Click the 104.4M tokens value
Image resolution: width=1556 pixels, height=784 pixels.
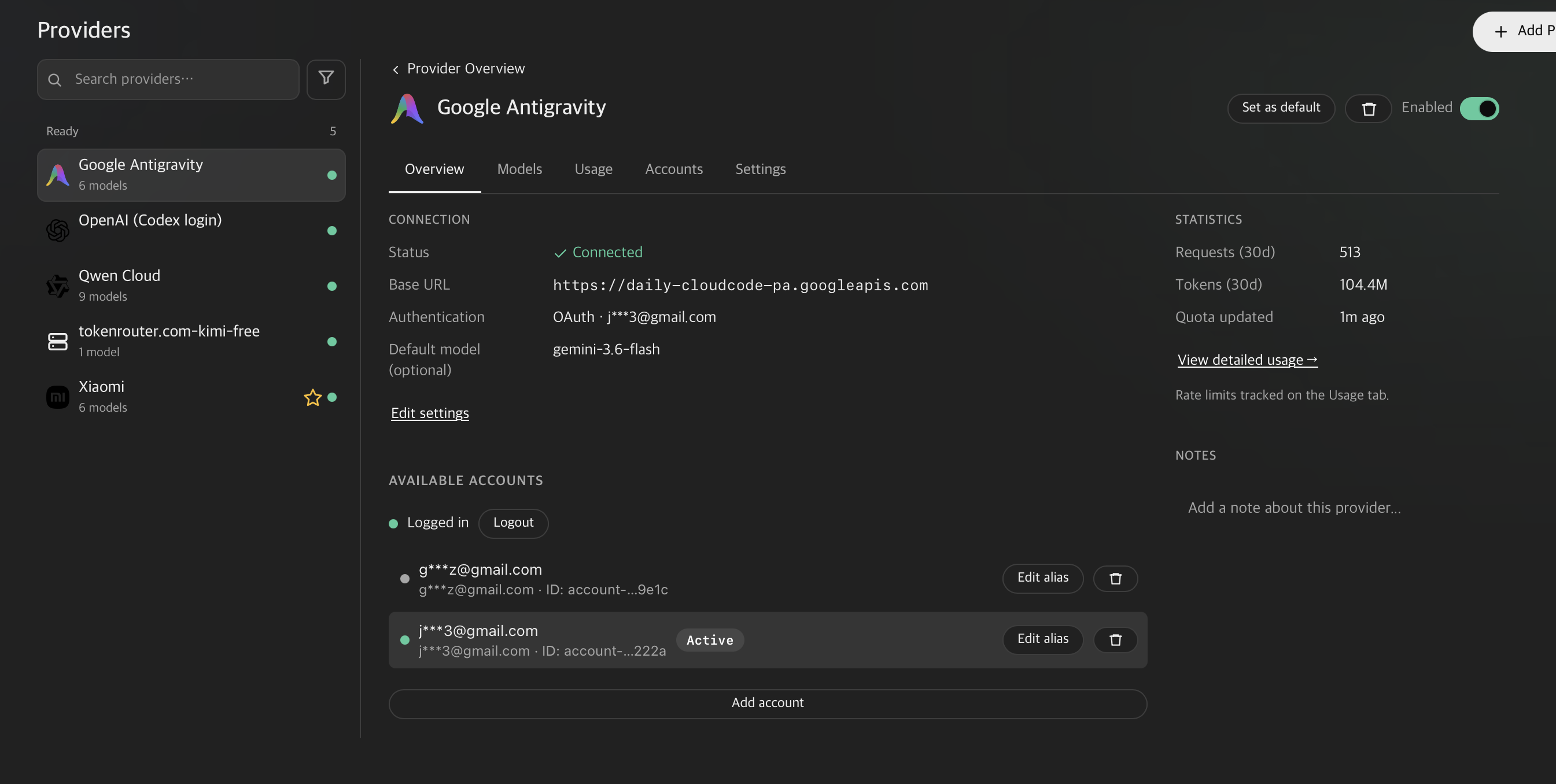pos(1363,285)
